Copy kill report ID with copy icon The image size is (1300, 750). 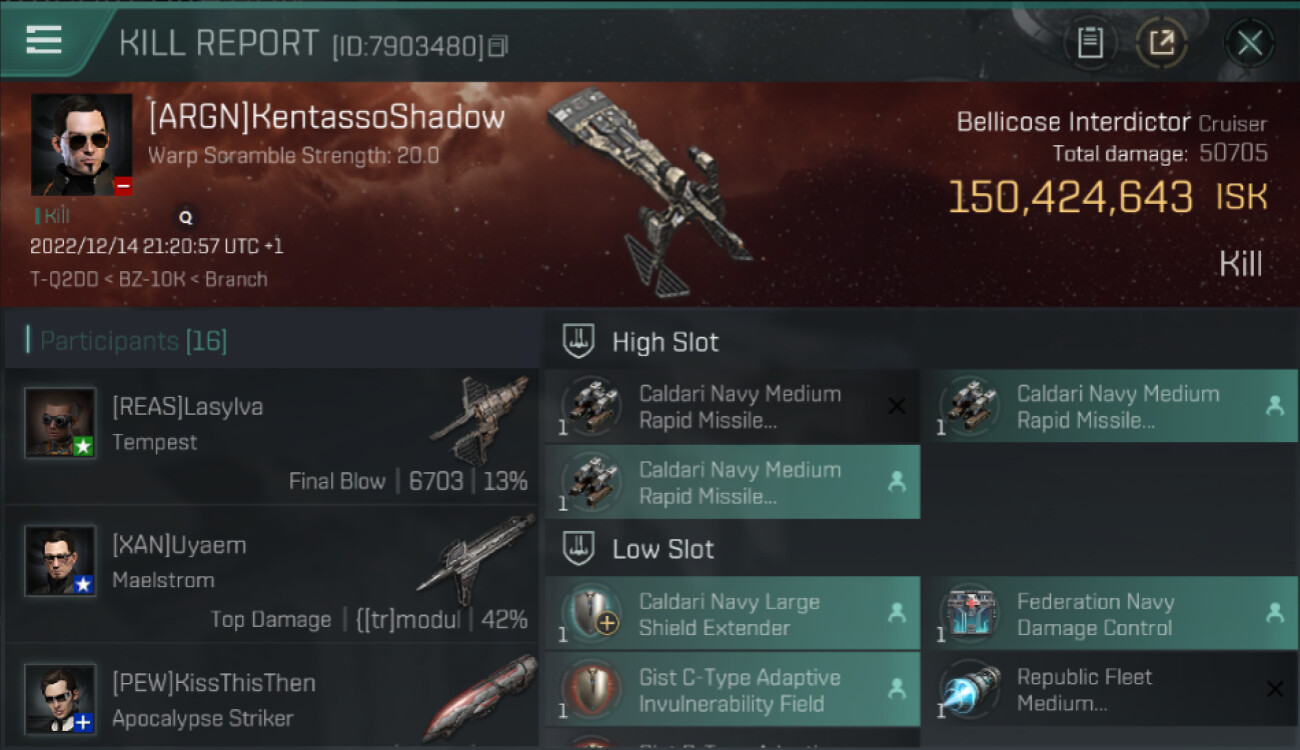click(x=498, y=46)
